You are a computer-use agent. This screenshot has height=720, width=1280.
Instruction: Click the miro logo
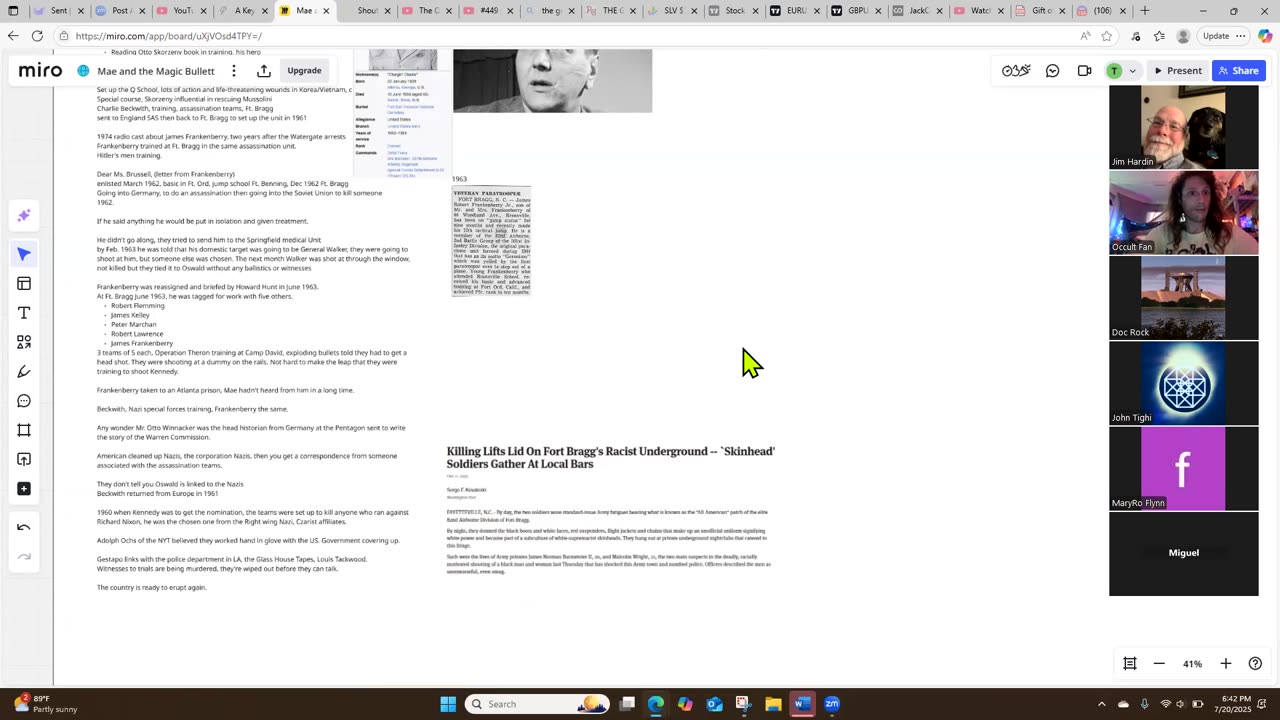coord(40,71)
